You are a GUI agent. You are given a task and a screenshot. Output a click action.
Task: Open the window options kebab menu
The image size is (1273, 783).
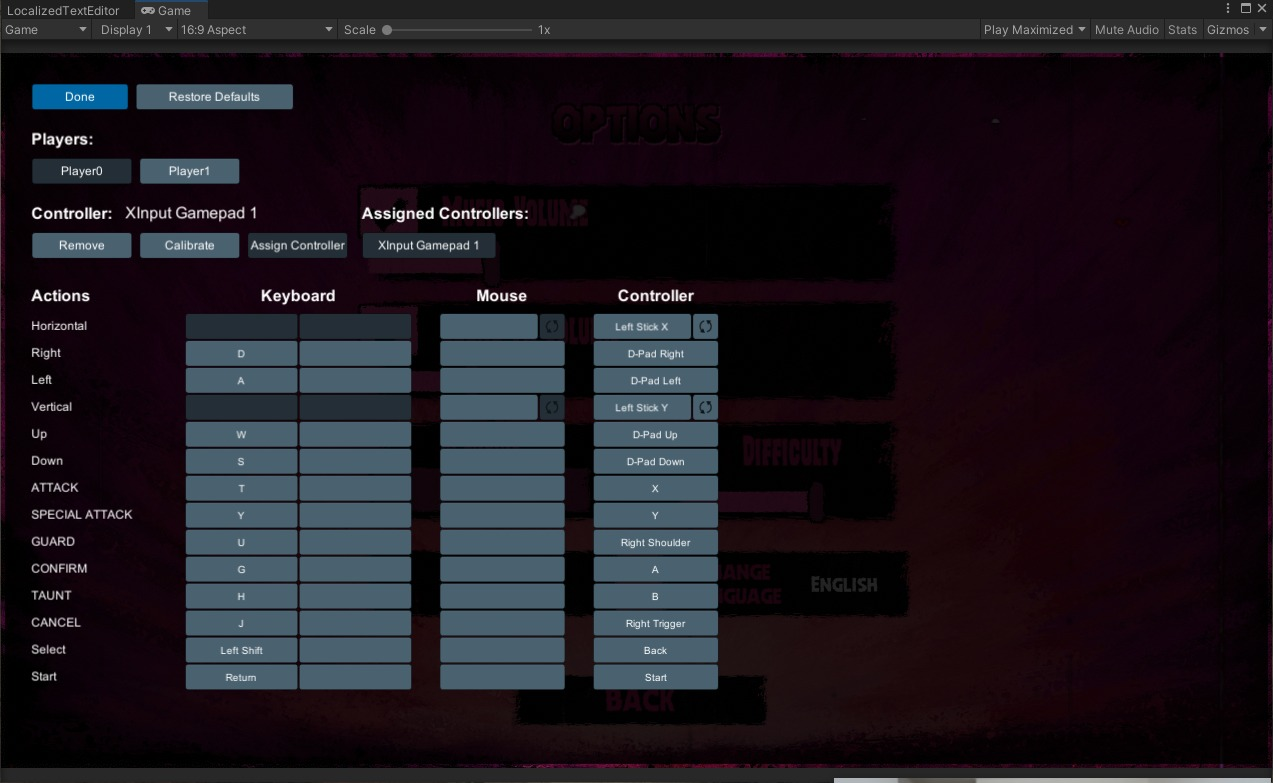pos(1227,8)
